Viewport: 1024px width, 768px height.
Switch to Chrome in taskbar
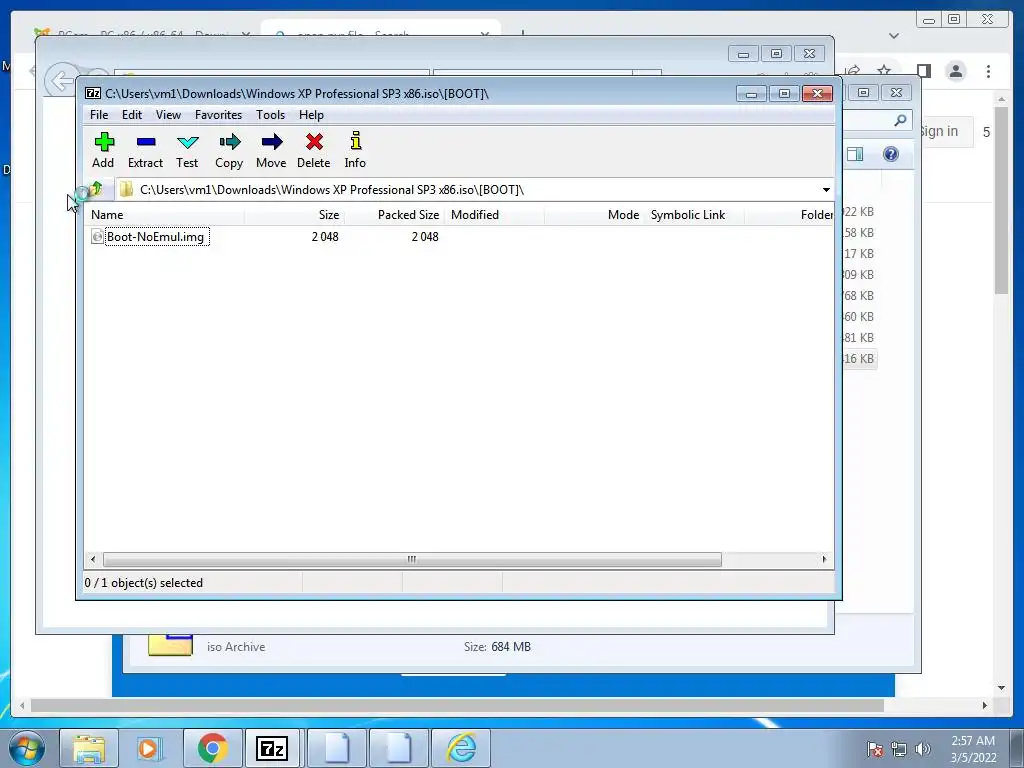(213, 748)
